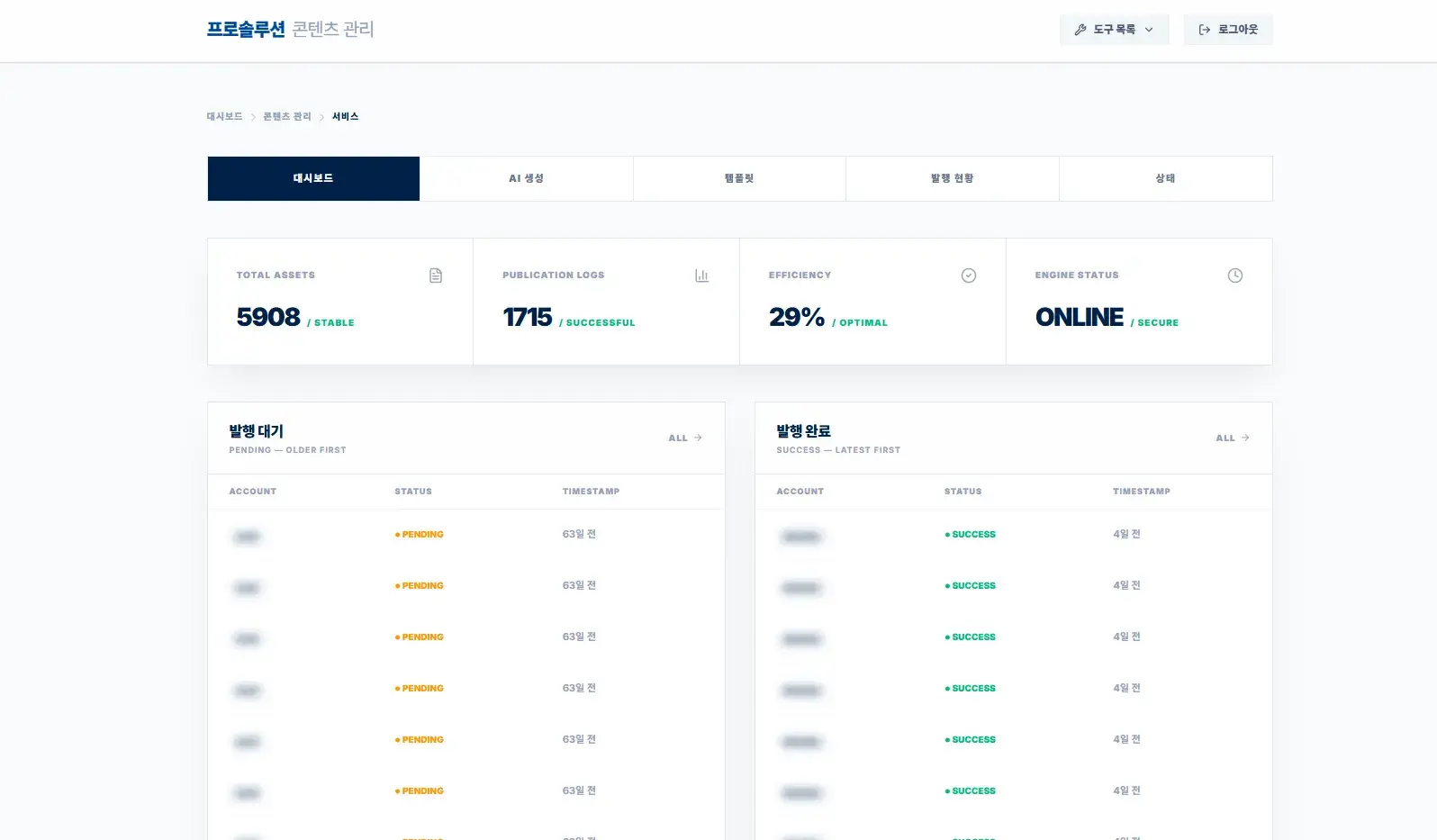Open the 상태 tab

tap(1166, 178)
